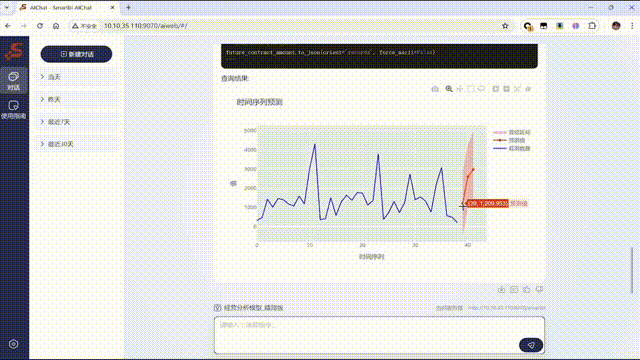
Task: Click the Zoom In chart toolbar icon
Action: pos(496,89)
